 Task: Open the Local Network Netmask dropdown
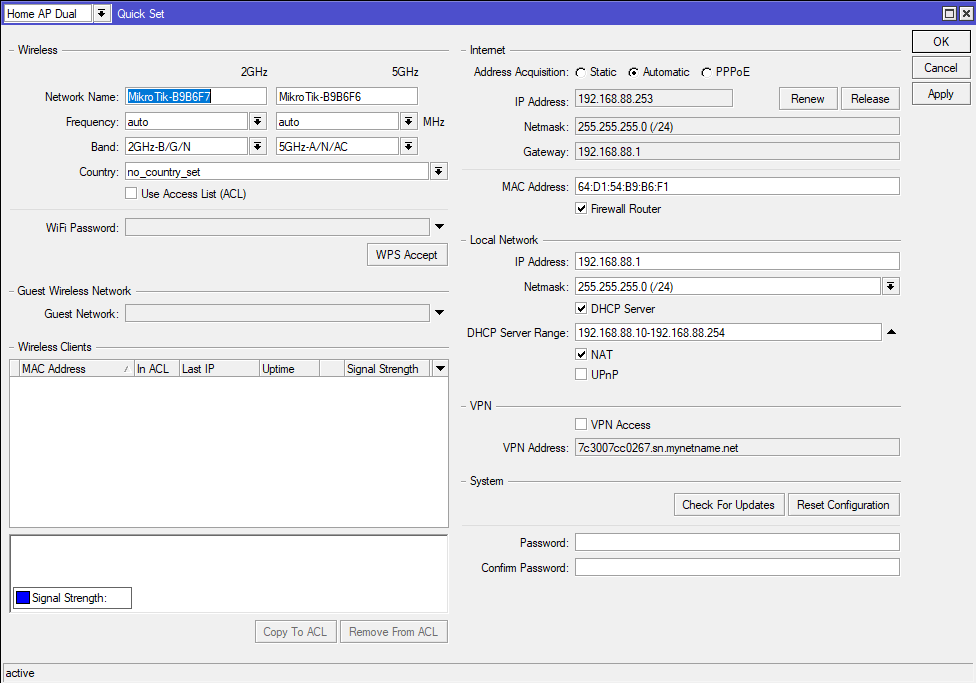(x=890, y=286)
